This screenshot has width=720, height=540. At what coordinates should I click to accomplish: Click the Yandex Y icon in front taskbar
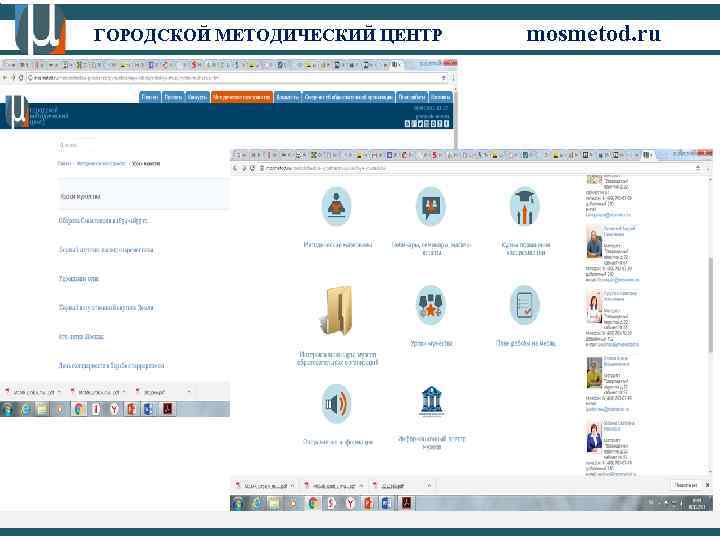tap(350, 503)
